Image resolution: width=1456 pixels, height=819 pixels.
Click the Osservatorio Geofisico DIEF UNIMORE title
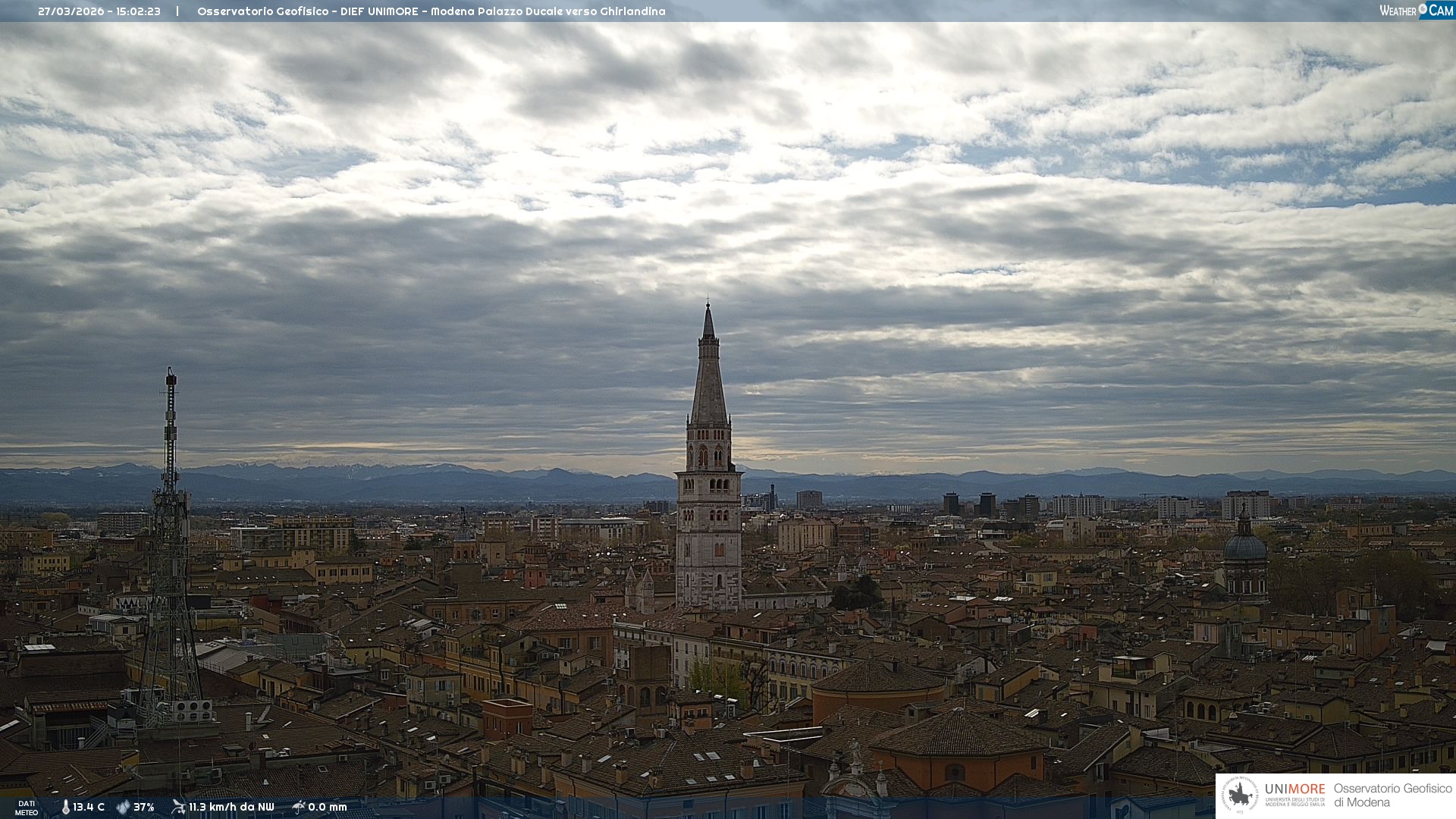431,11
